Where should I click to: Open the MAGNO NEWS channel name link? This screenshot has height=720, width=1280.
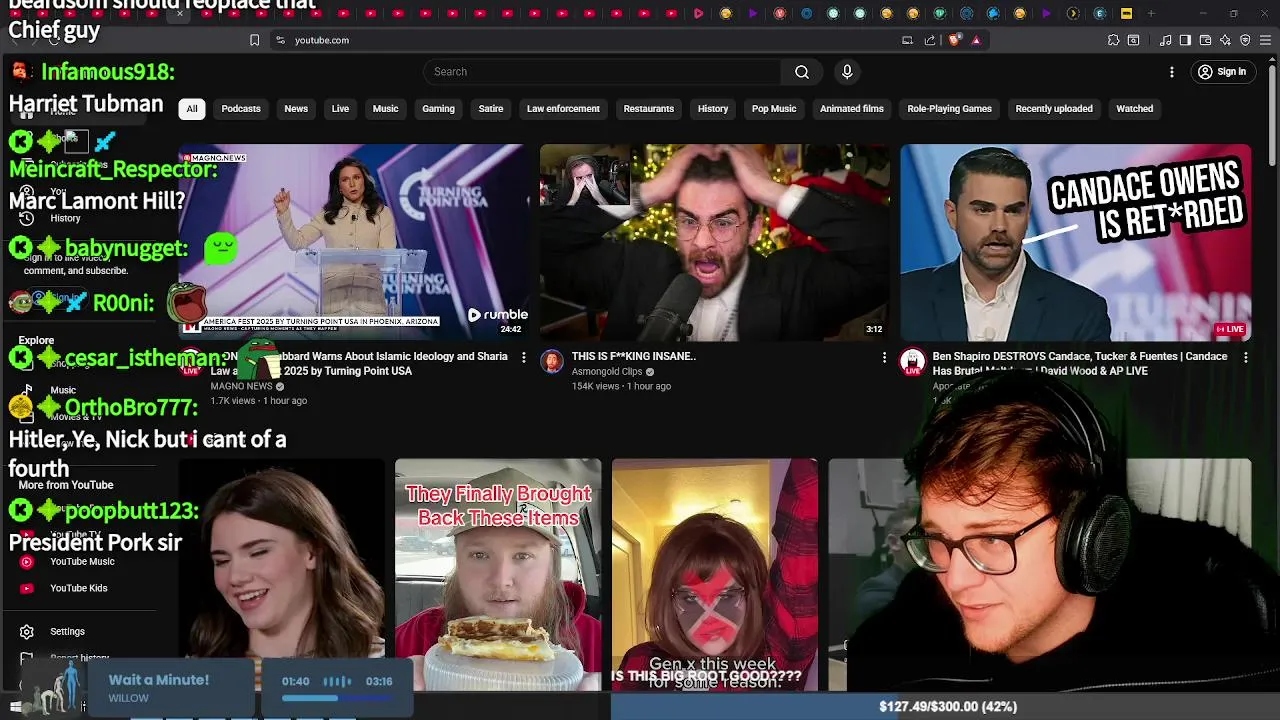pyautogui.click(x=241, y=386)
